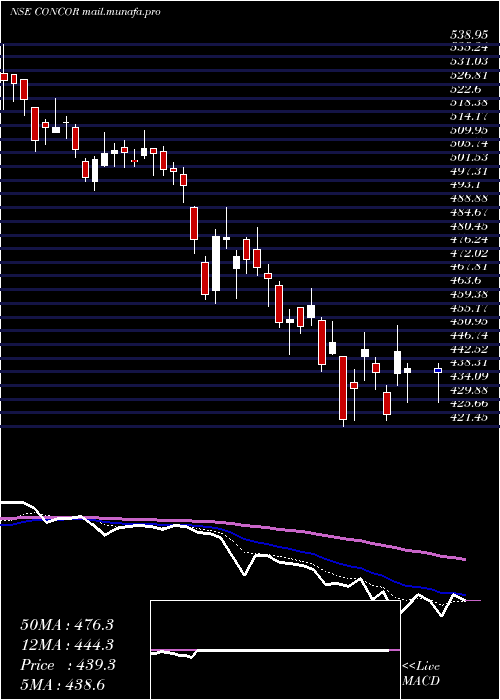500x700 pixels.
Task: Click the 12MA : 444.3 readout
Action: click(67, 645)
